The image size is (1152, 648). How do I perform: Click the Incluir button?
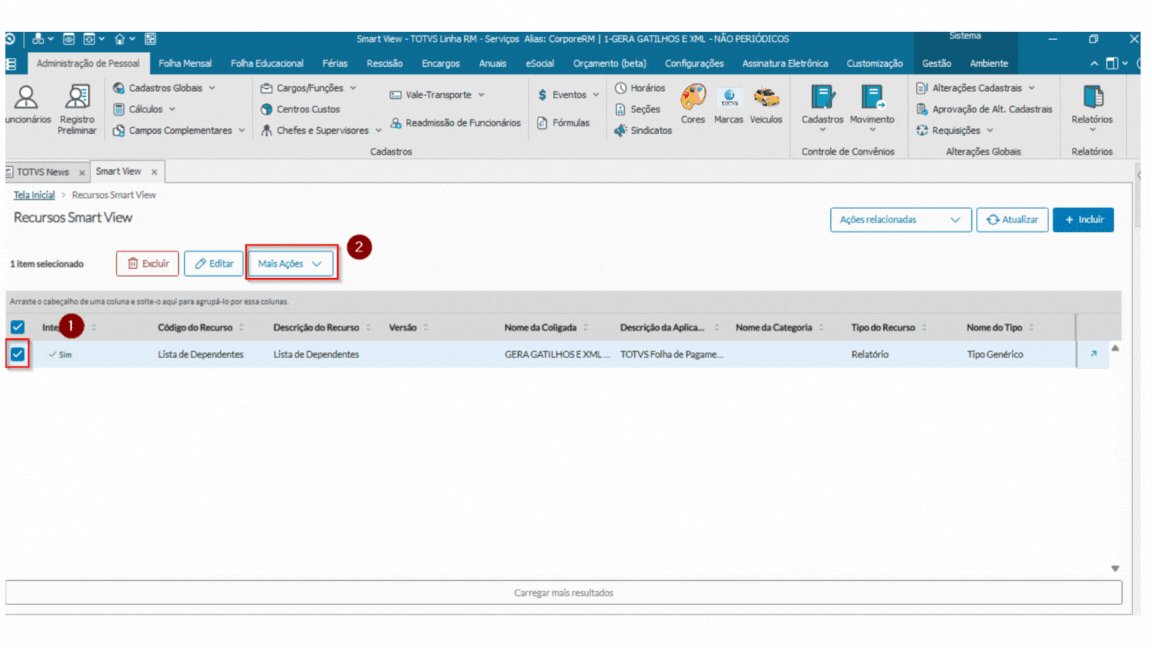(x=1083, y=220)
